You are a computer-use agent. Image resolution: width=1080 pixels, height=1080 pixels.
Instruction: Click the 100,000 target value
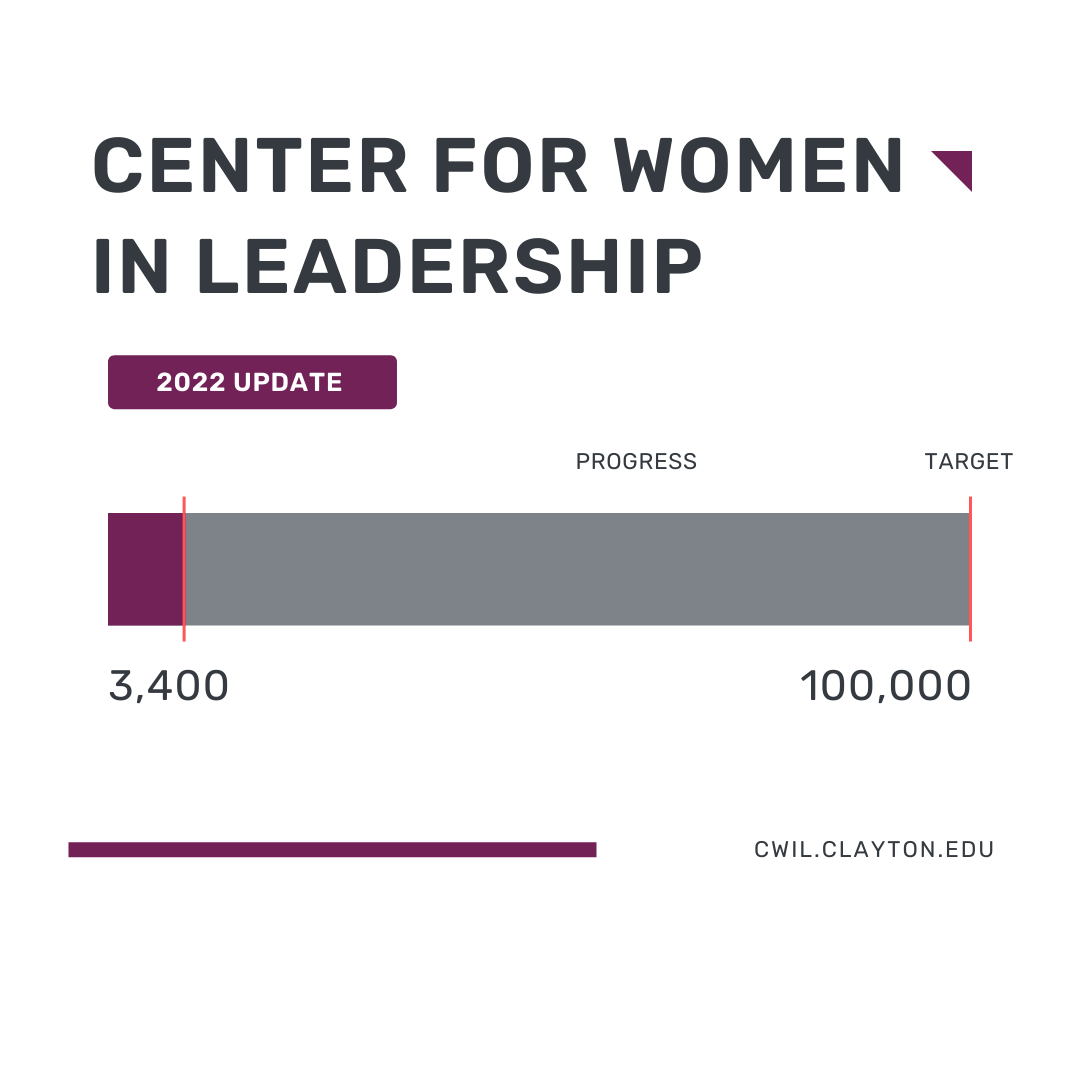click(886, 686)
